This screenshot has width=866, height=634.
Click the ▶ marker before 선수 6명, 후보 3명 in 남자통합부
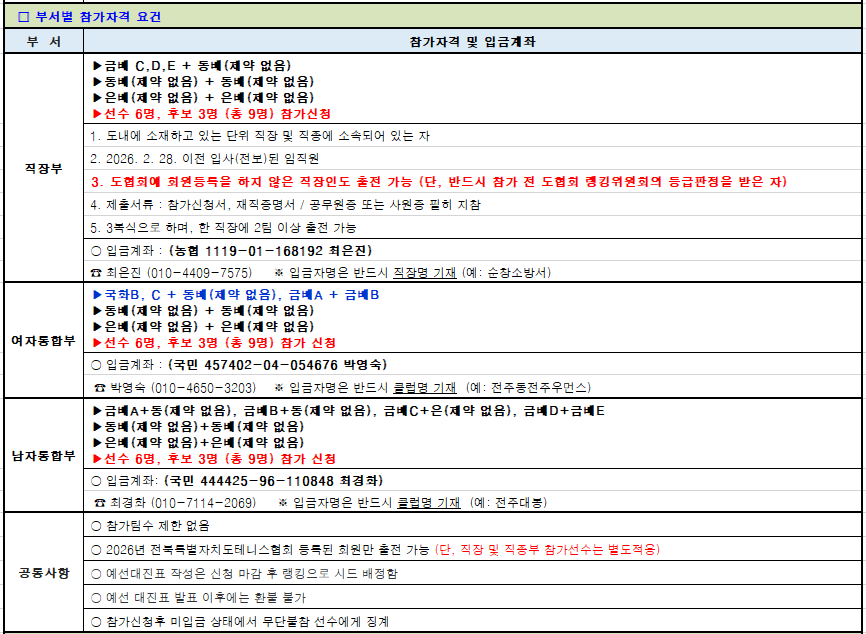(x=97, y=459)
